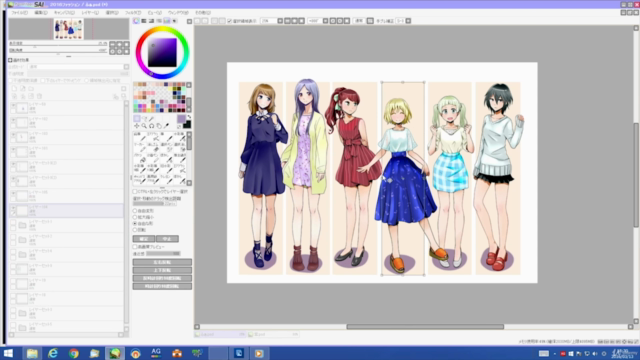This screenshot has height=360, width=640.
Task: Select the magic wand tool
Action: coord(151,118)
